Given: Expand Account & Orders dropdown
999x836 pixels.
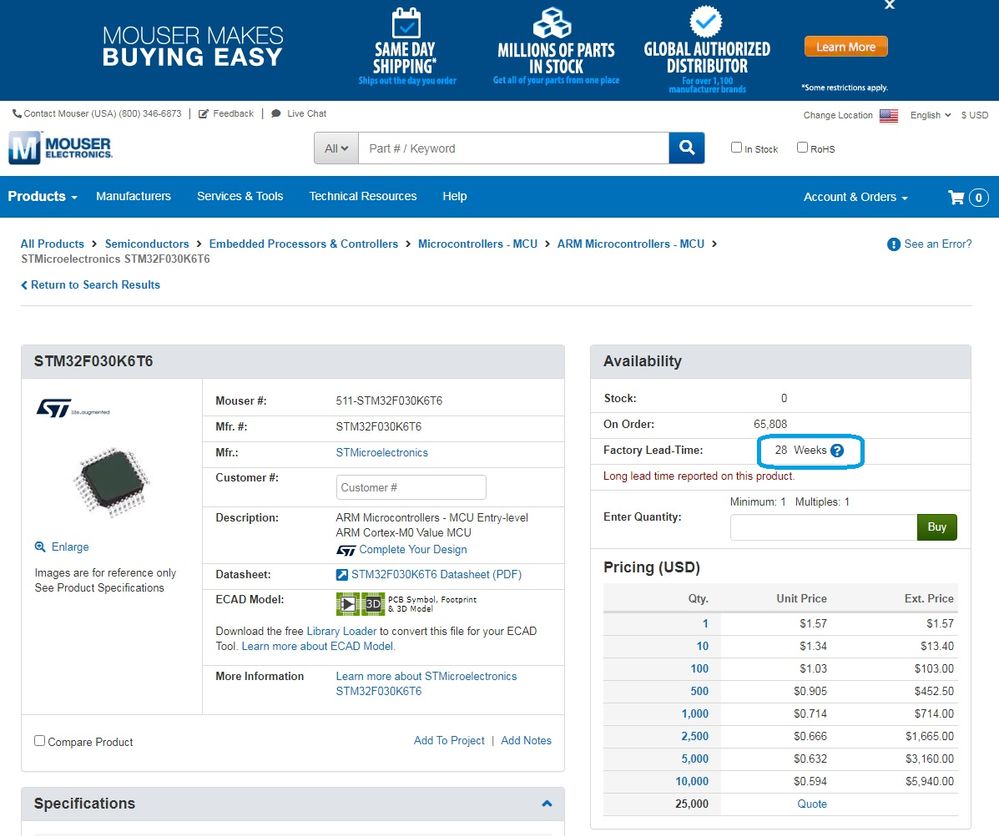Looking at the screenshot, I should 855,197.
